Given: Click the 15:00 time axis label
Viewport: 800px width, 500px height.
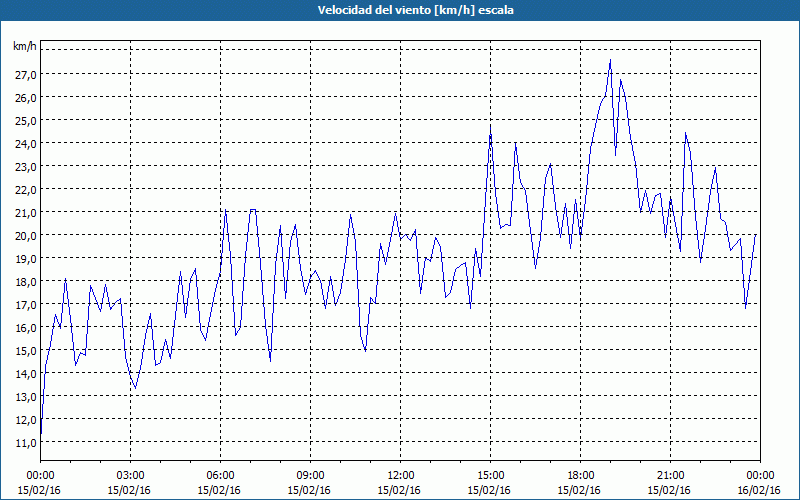Looking at the screenshot, I should tap(490, 476).
